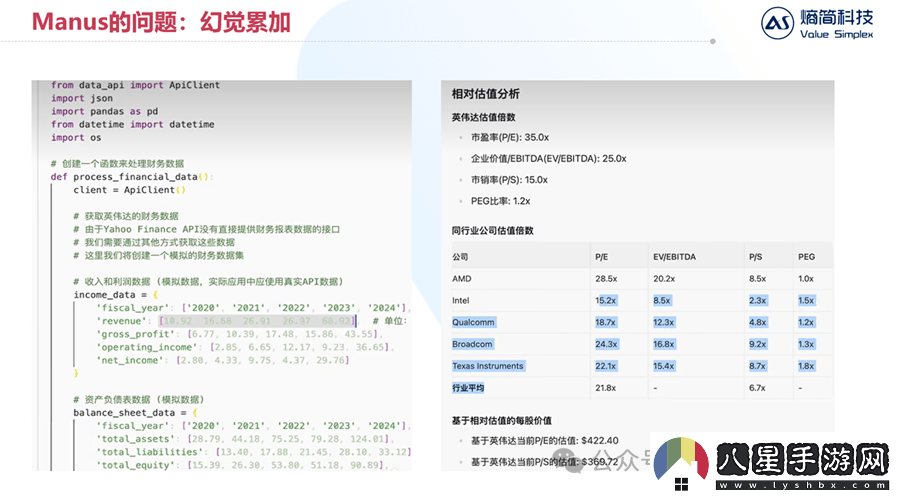
Task: Click the "PEG" table column header
Action: tap(806, 257)
